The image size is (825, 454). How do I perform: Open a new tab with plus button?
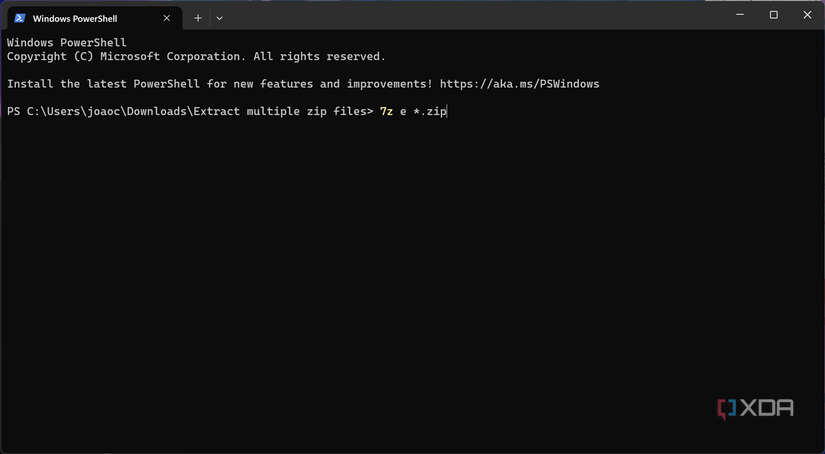tap(198, 18)
